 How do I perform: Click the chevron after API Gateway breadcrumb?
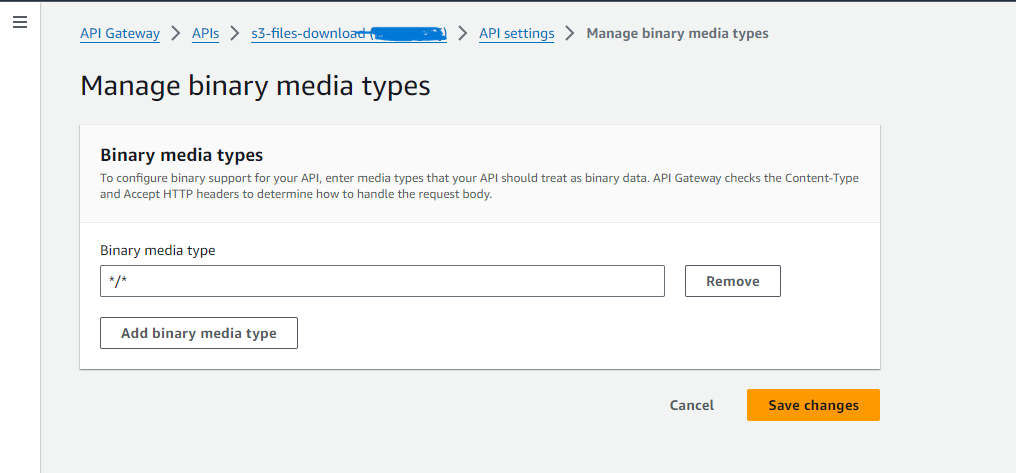(176, 33)
